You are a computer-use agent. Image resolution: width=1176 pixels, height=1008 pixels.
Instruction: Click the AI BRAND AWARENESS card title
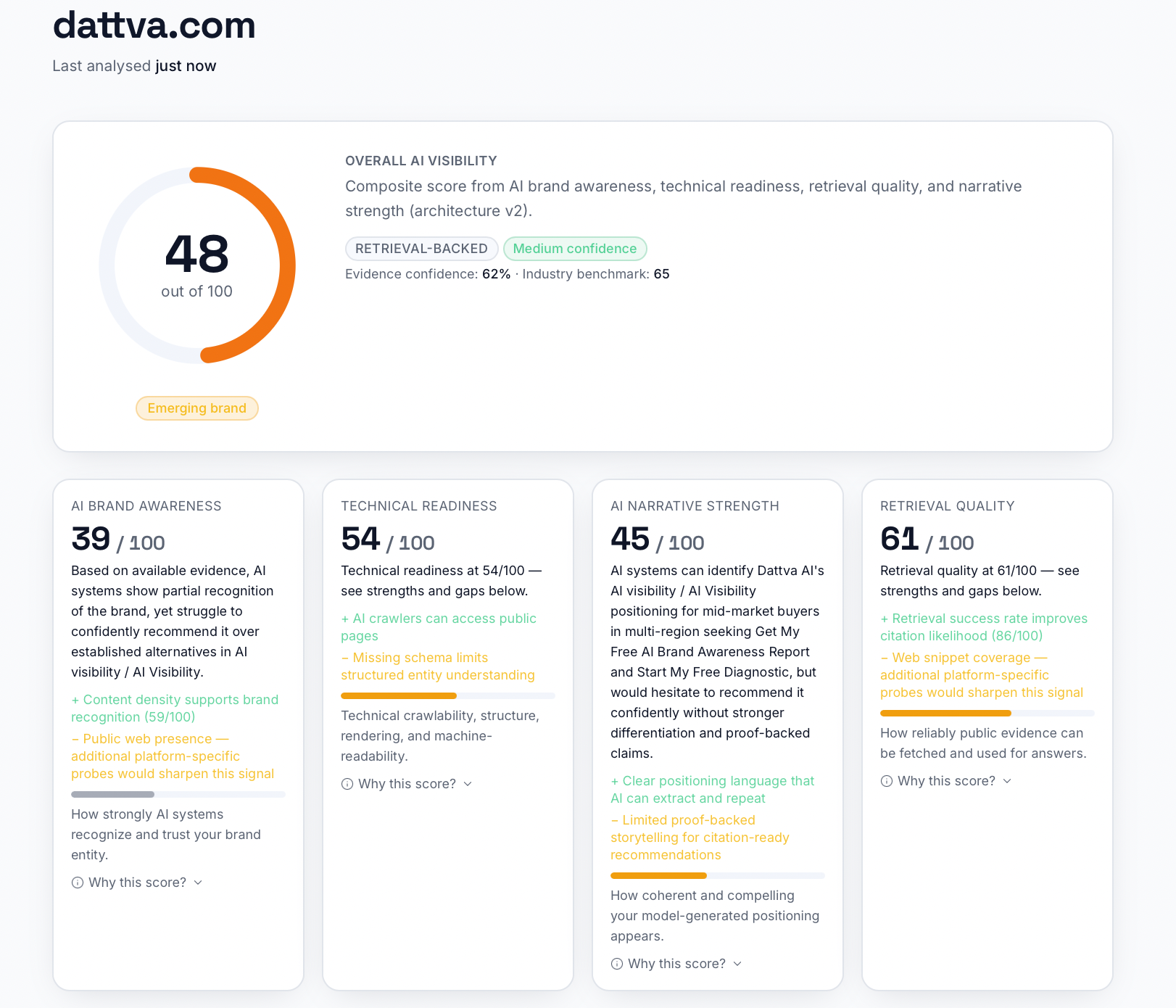point(146,506)
